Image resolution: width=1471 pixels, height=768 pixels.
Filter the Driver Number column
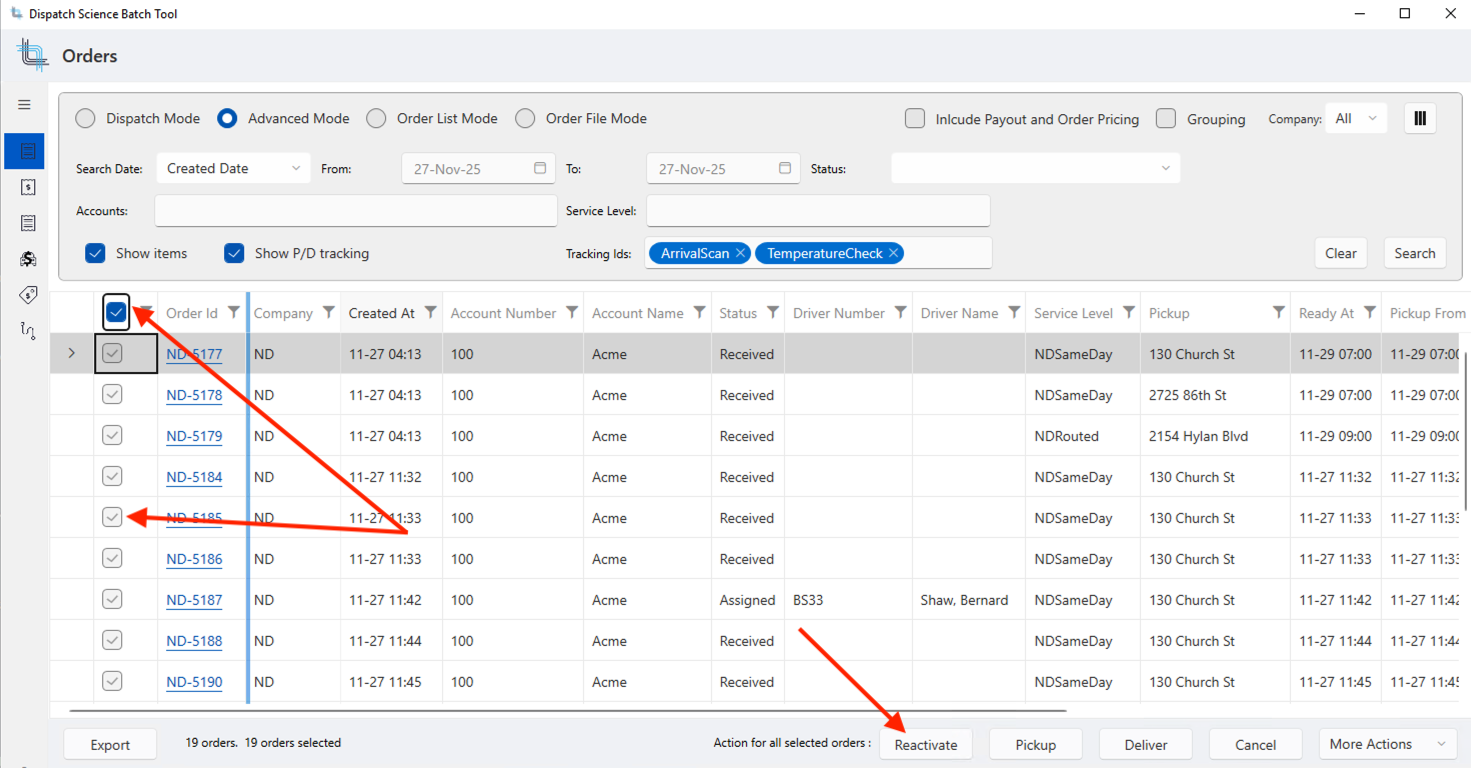tap(901, 313)
